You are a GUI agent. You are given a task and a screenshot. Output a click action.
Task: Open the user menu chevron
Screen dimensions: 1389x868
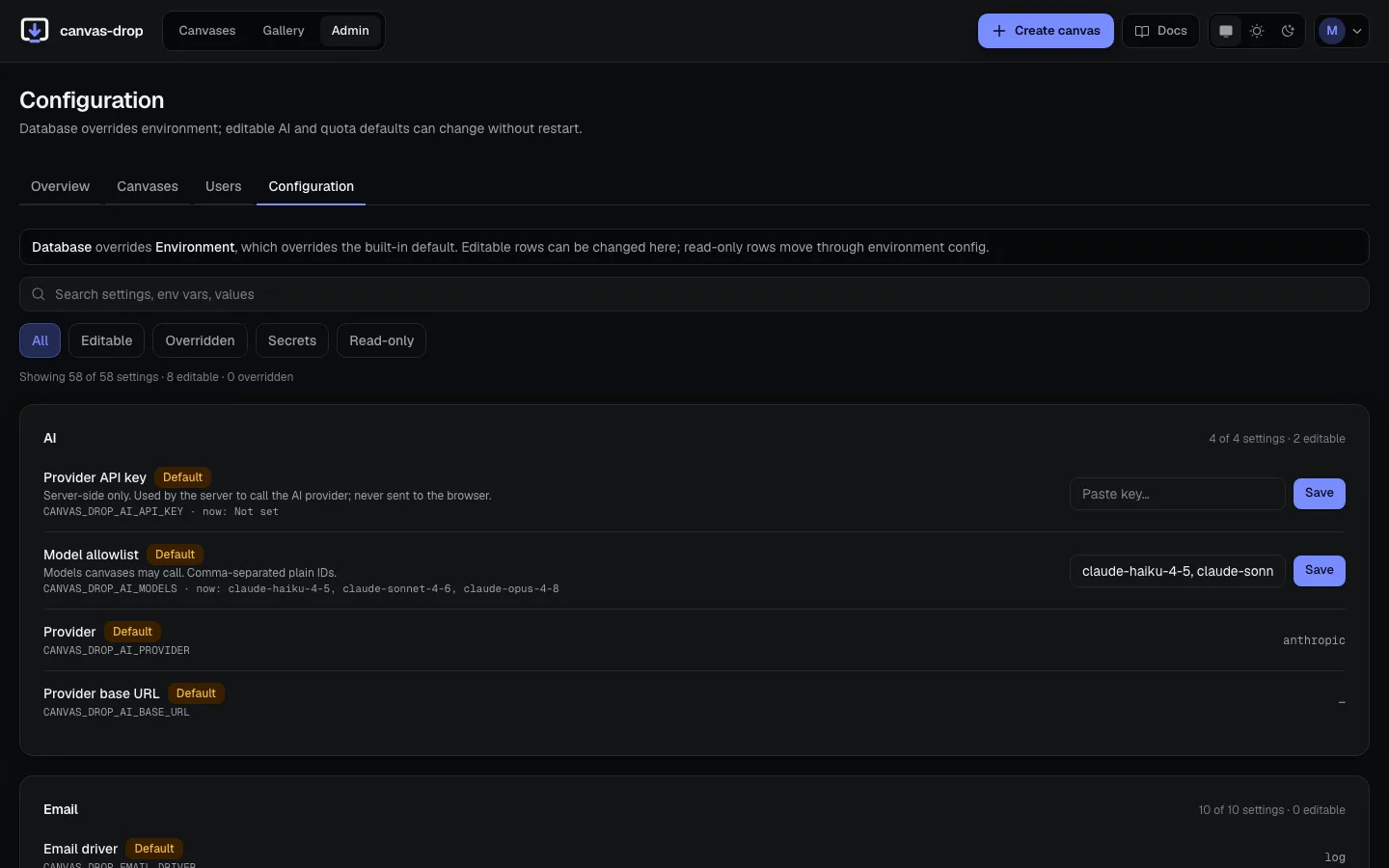1357,31
